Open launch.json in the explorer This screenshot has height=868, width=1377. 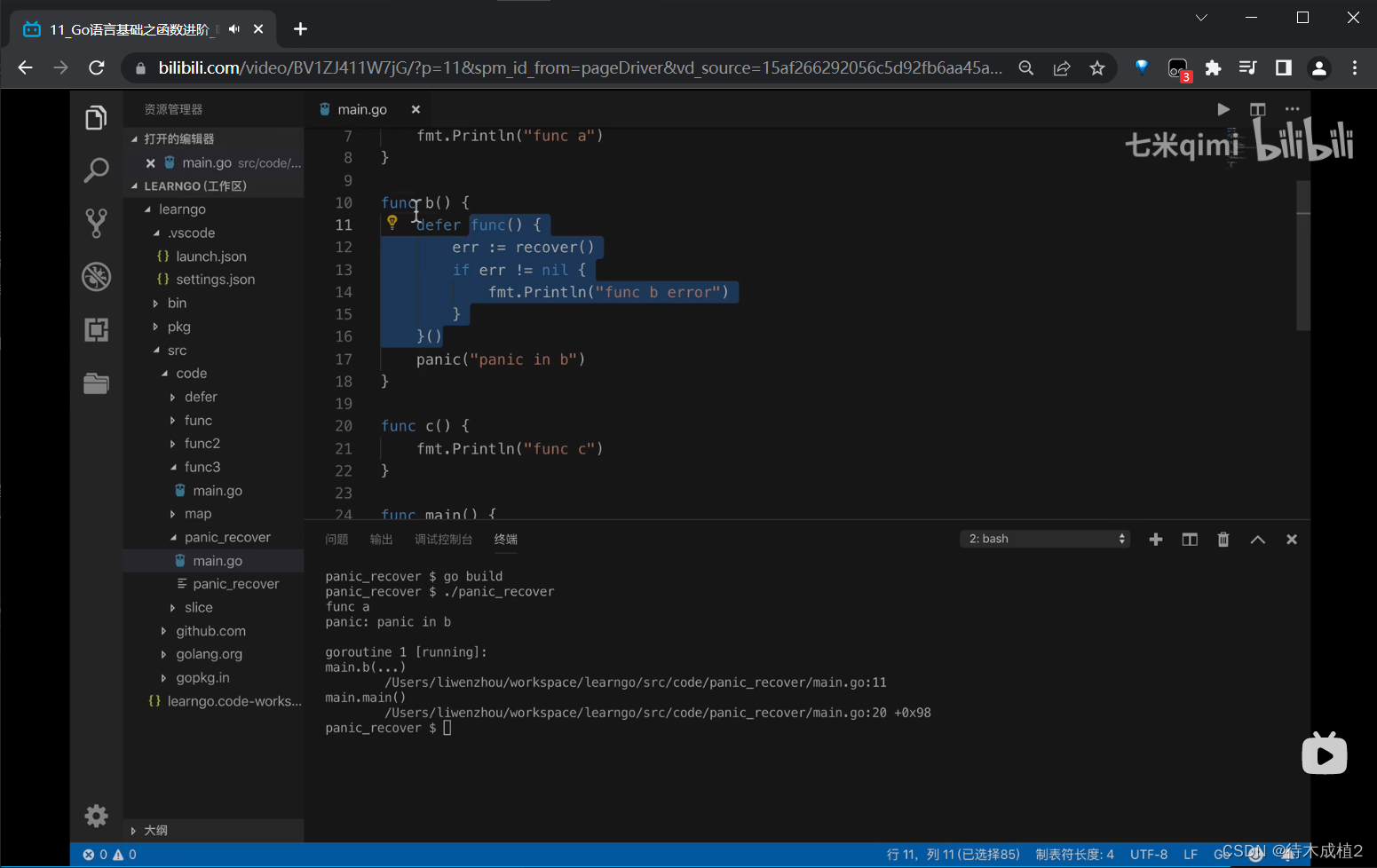(211, 256)
